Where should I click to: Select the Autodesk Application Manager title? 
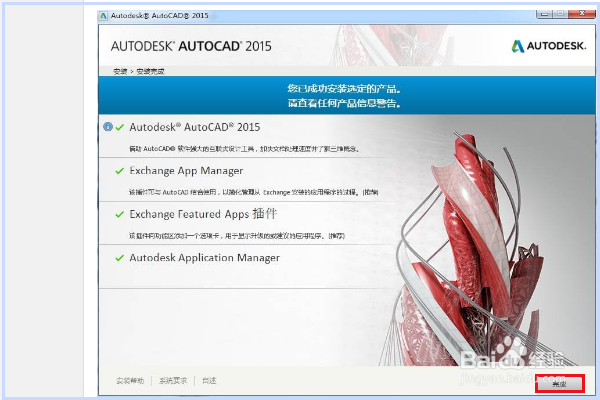(x=205, y=258)
